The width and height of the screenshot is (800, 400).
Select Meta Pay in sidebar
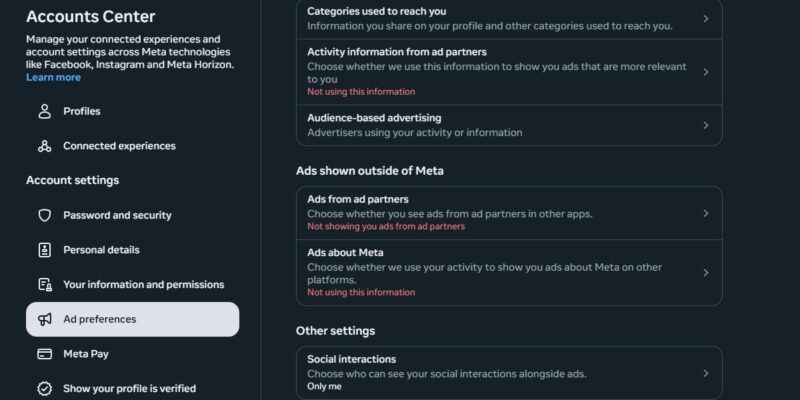pos(84,354)
